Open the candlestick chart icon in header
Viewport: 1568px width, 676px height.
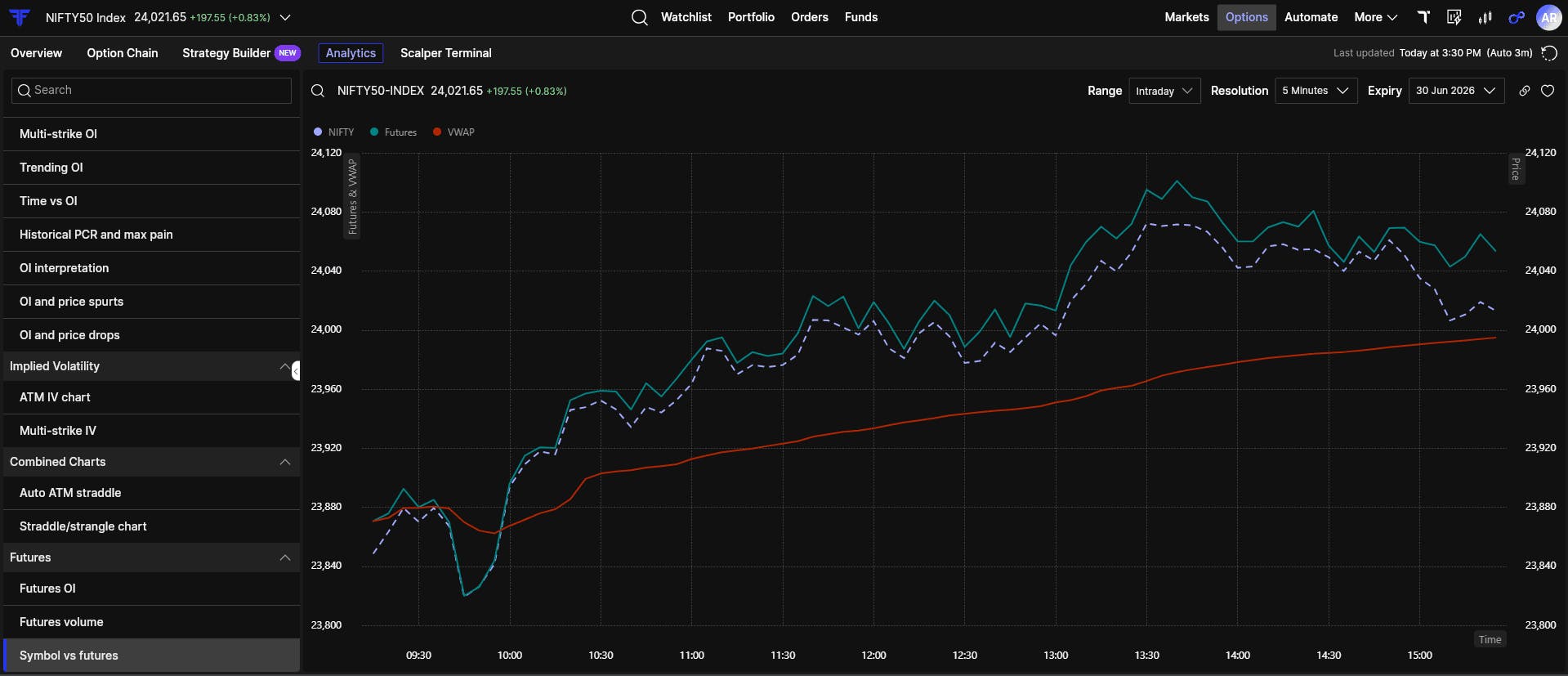click(x=1485, y=17)
